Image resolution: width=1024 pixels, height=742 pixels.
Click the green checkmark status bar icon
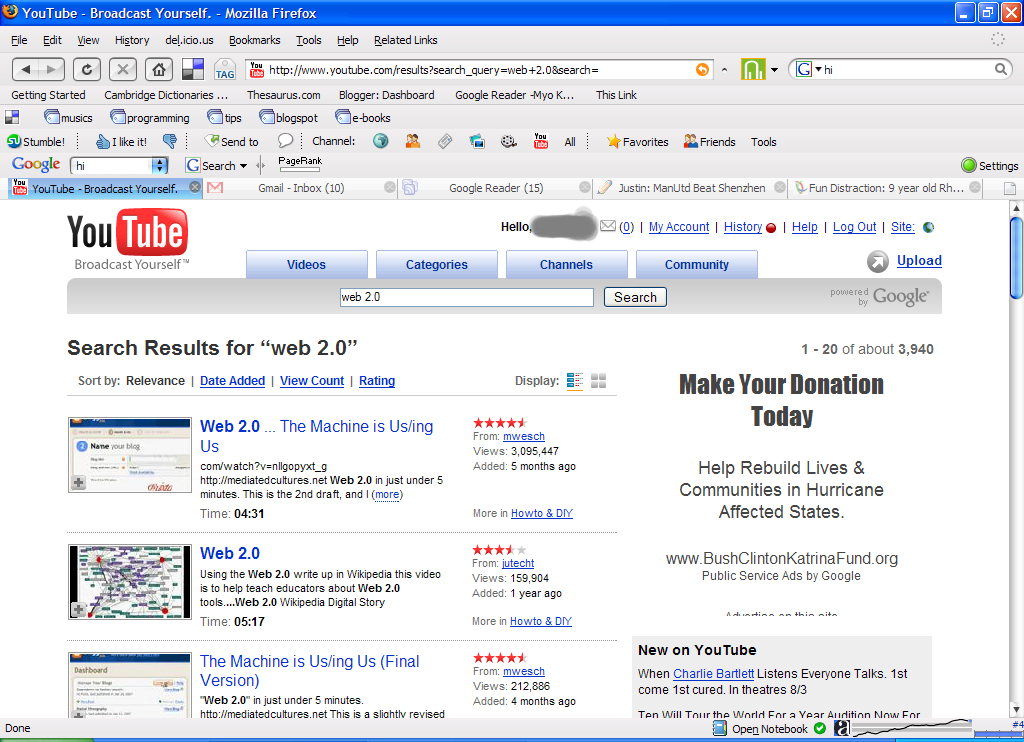[820, 728]
